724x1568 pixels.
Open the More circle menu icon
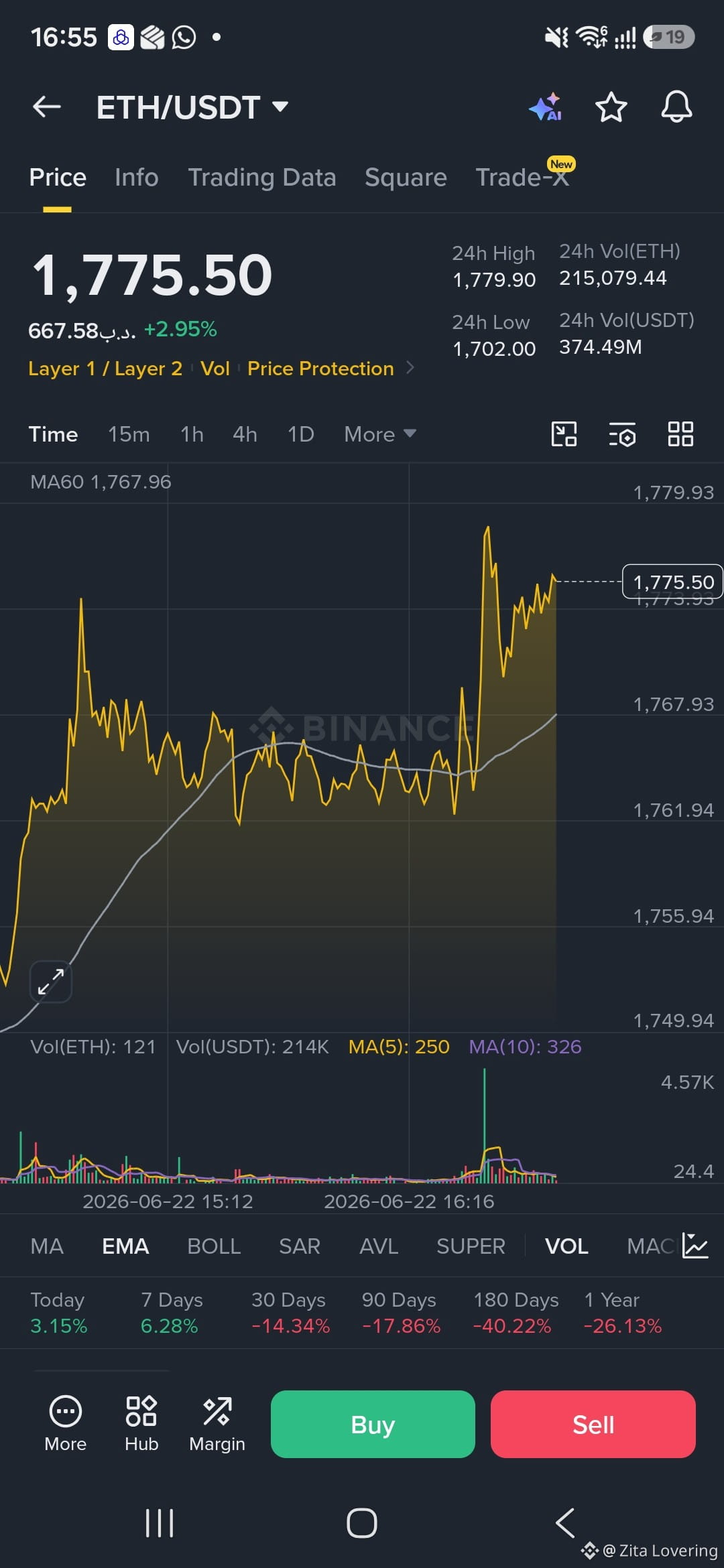point(65,1424)
